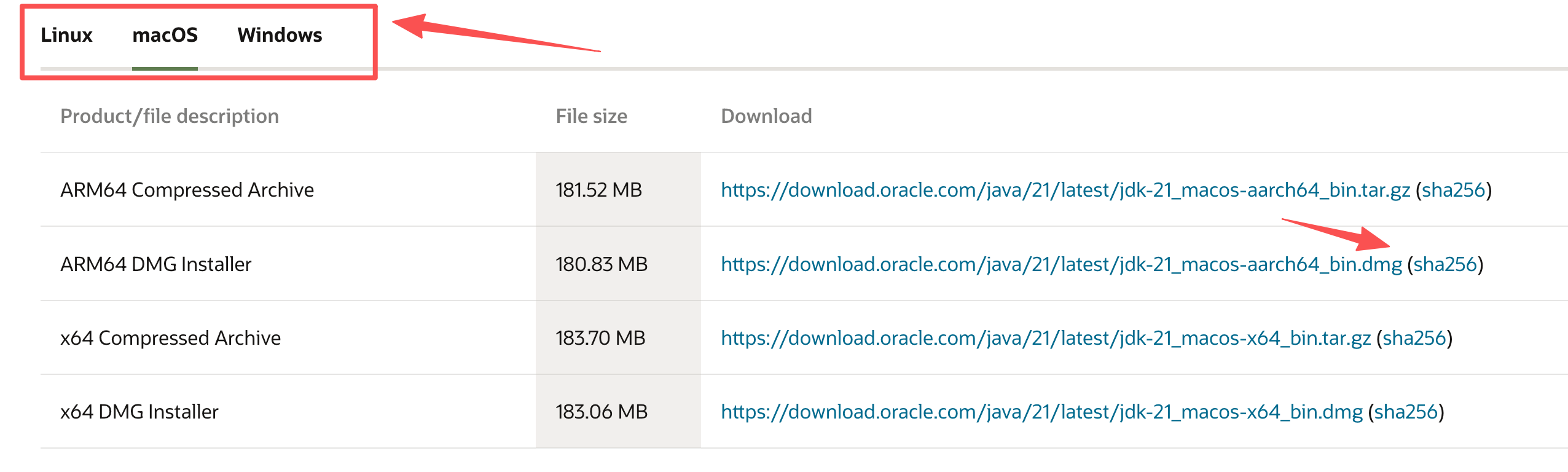This screenshot has width=1568, height=472.
Task: Open sha256 for ARM64 Compressed Archive
Action: 1453,191
